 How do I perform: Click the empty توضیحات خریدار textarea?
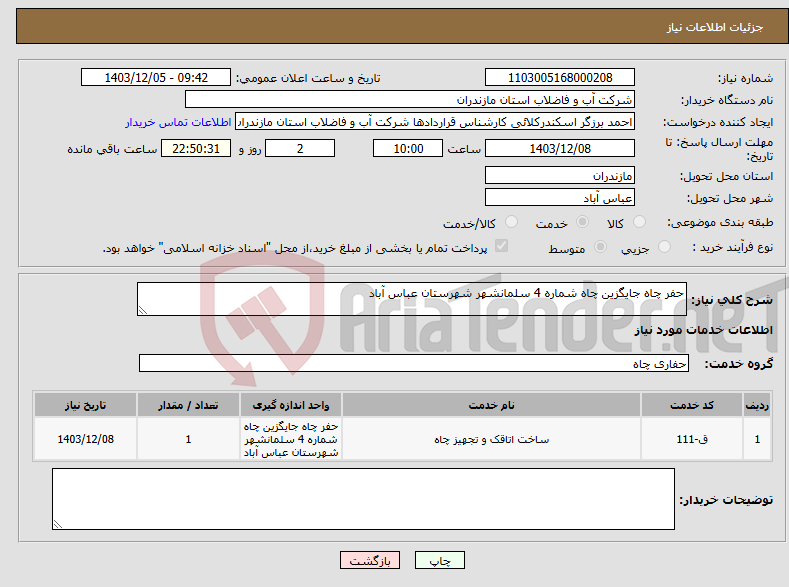pos(363,499)
